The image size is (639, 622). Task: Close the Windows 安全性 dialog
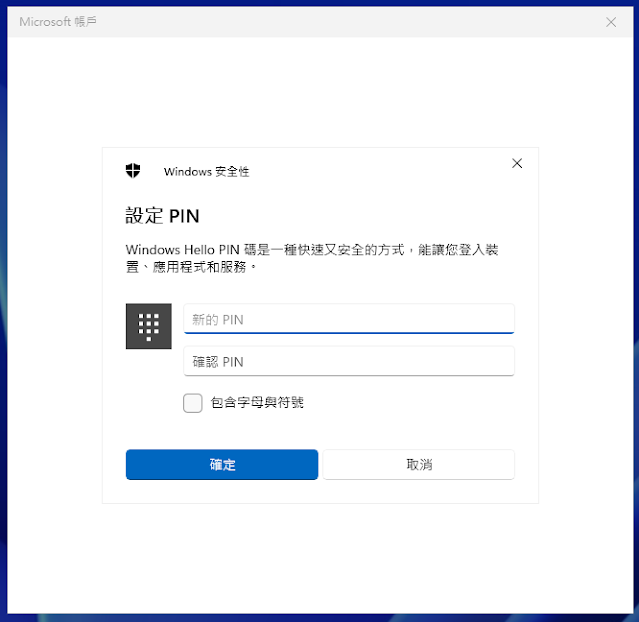(517, 163)
